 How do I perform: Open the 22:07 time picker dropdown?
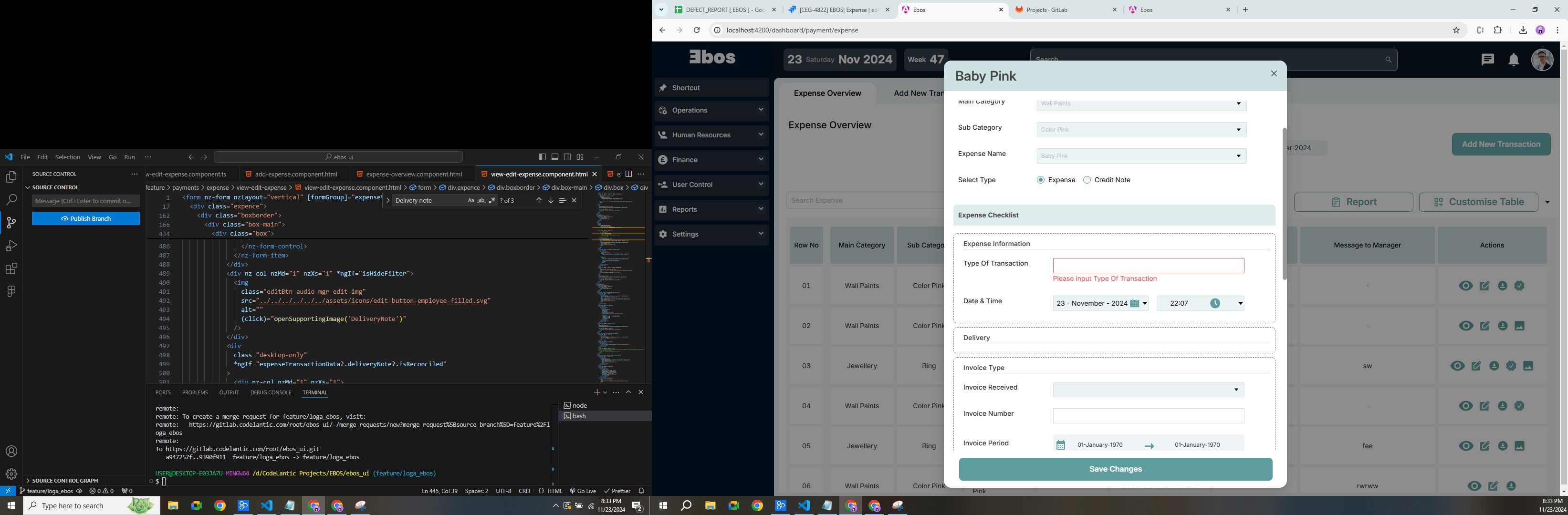[1200, 303]
